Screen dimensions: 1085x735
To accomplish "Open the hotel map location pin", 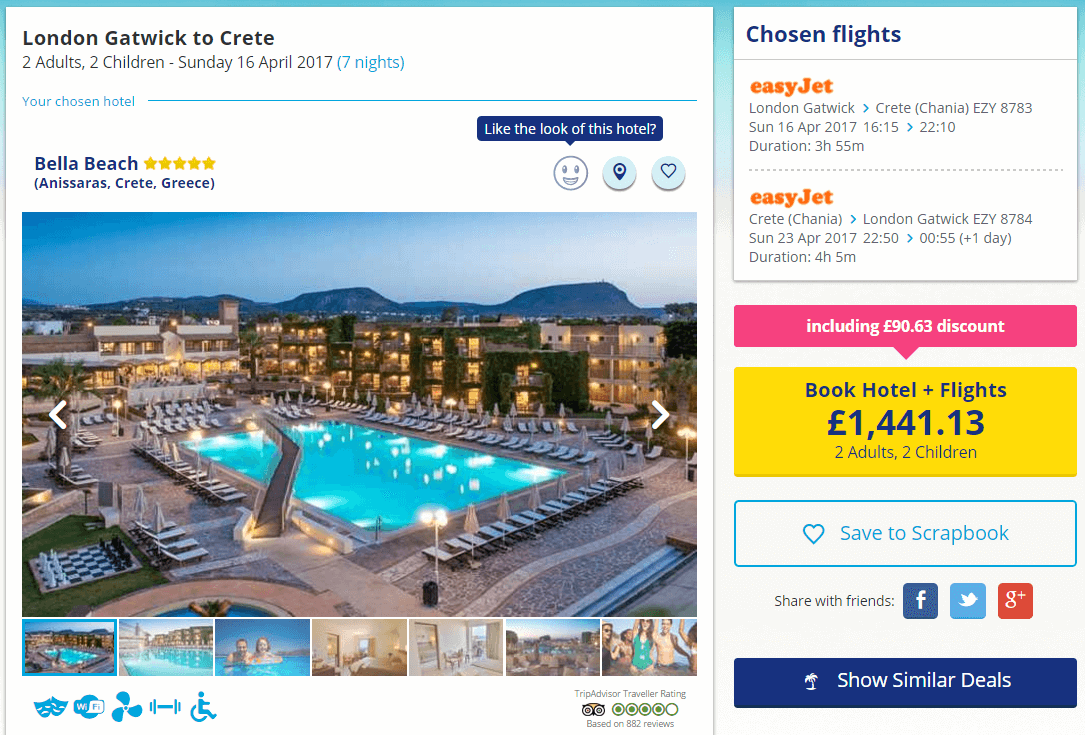I will pos(619,172).
